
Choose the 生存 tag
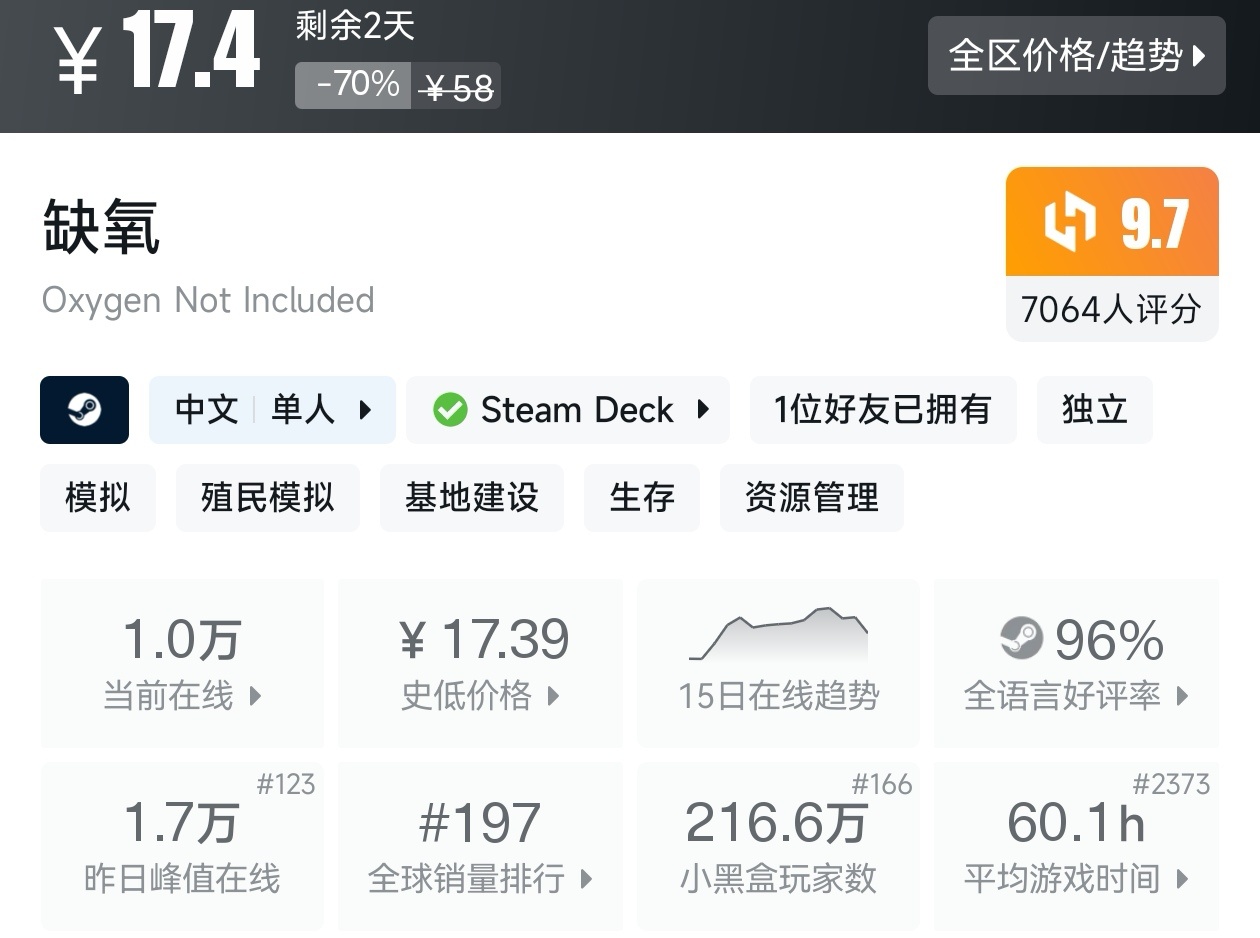pos(642,497)
